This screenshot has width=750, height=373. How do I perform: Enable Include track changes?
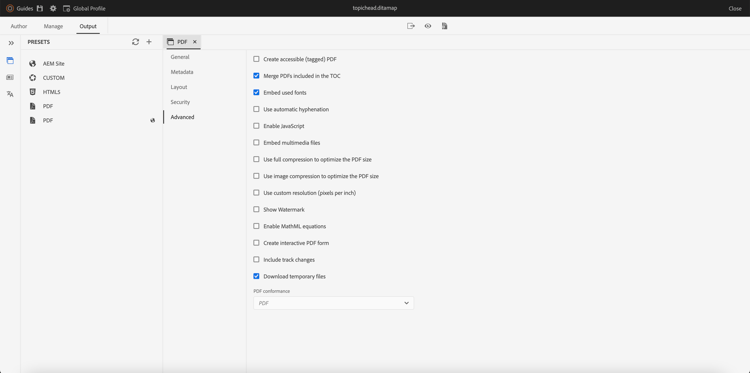click(x=256, y=260)
